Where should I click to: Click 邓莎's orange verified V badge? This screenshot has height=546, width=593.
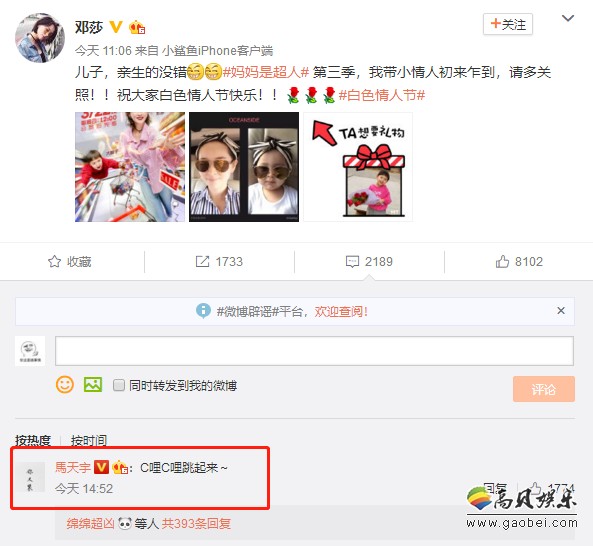coord(116,27)
